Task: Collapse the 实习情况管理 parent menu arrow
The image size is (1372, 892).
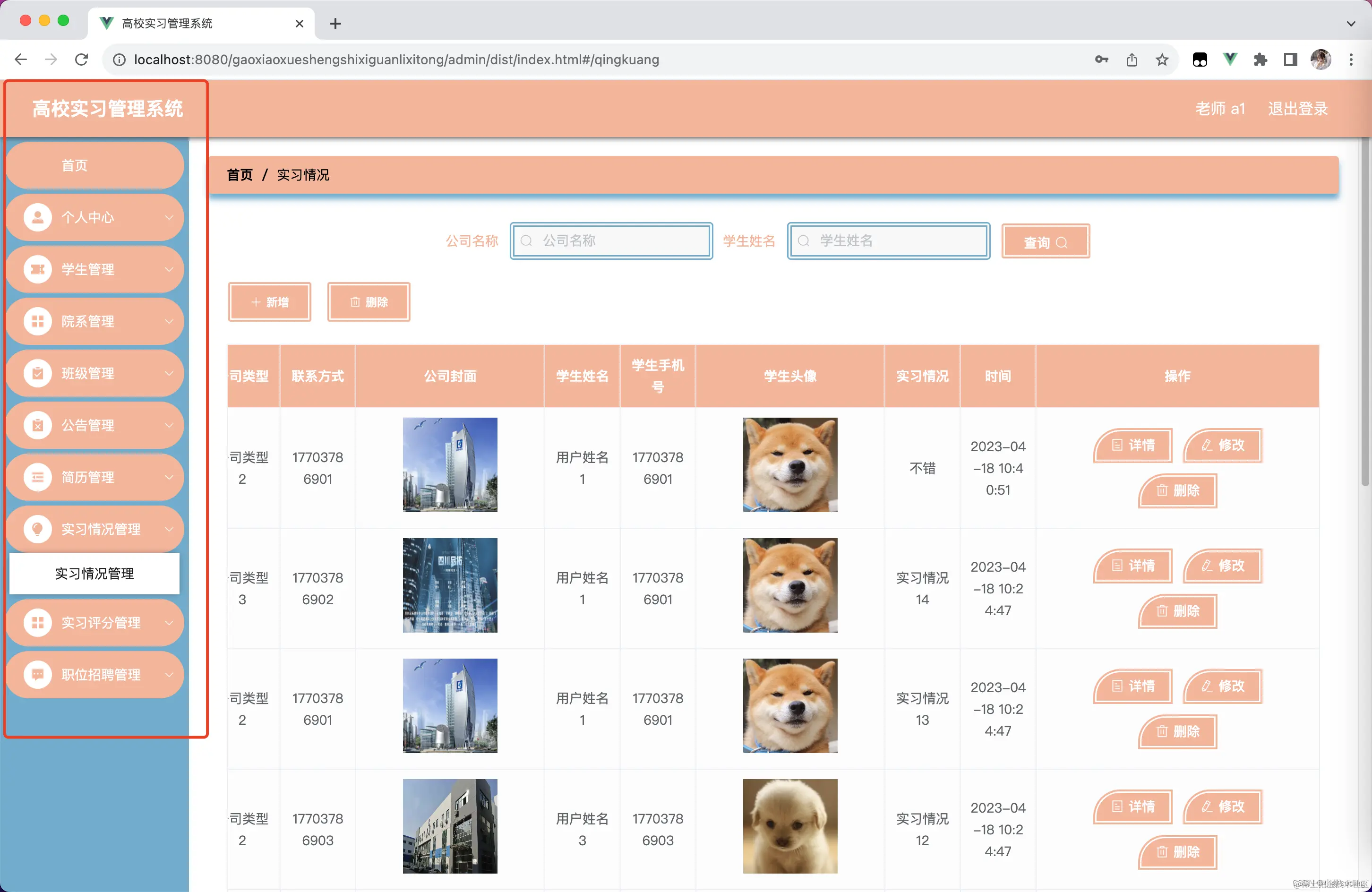Action: coord(169,529)
